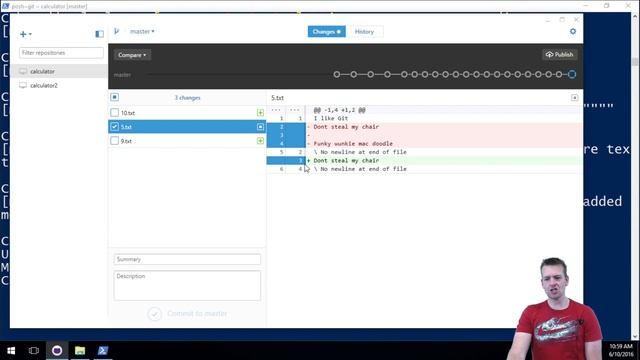The width and height of the screenshot is (640, 360).
Task: Toggle added line 3 'Dont steal my chair'
Action: click(286, 160)
